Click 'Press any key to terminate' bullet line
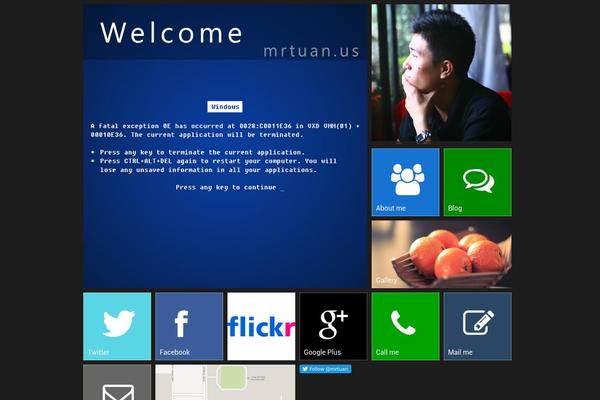Screen dimensions: 600x400 pyautogui.click(x=198, y=152)
